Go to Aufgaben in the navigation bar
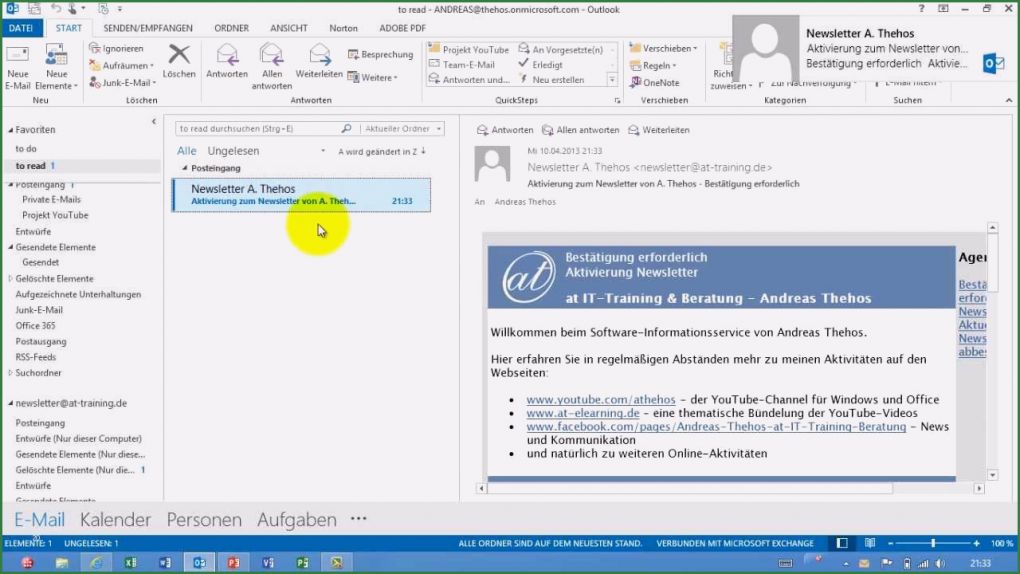 pyautogui.click(x=297, y=519)
